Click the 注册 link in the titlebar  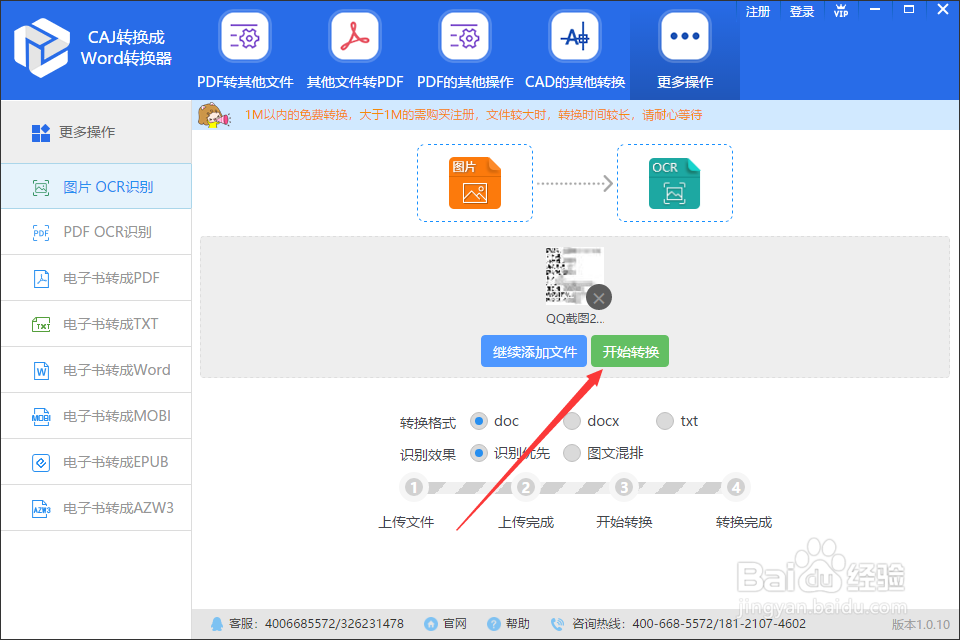click(x=757, y=11)
